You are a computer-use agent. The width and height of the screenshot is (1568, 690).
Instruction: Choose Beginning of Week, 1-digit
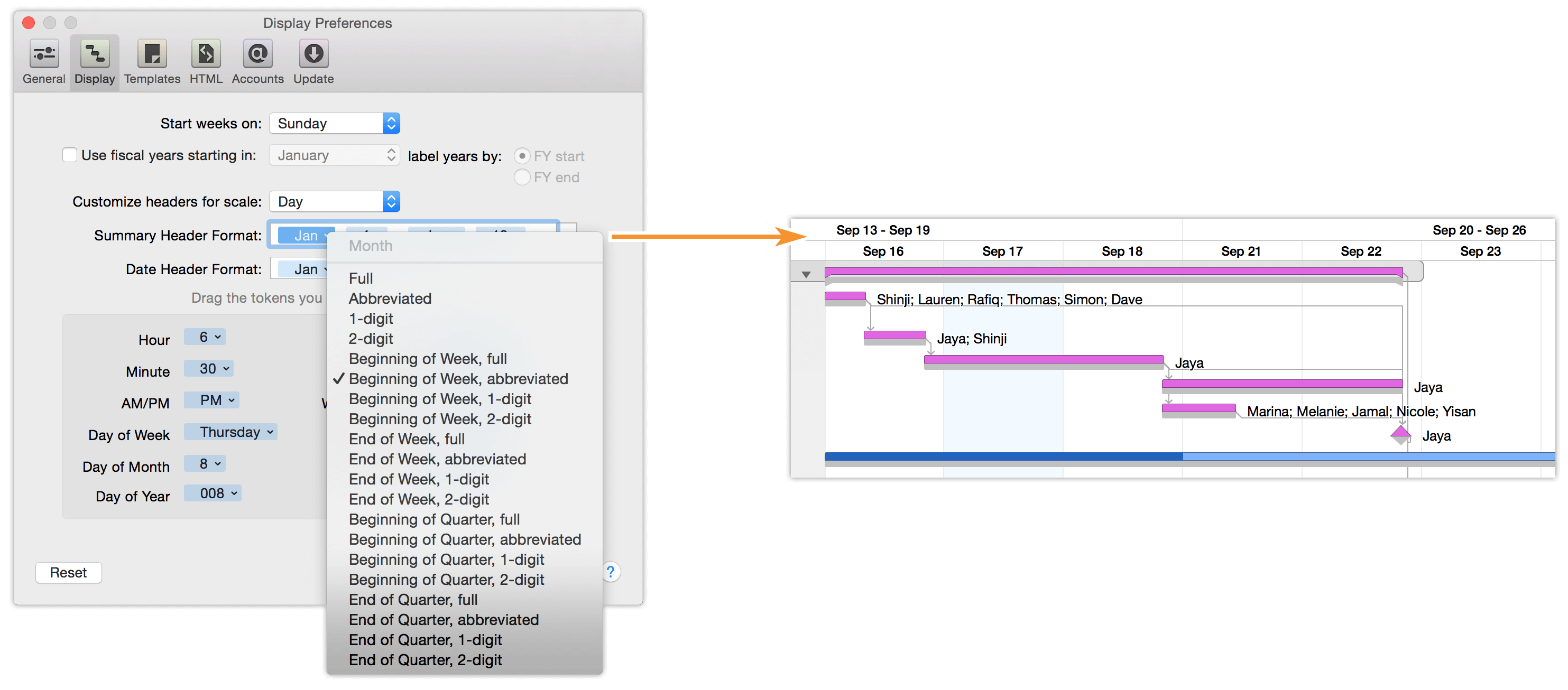coord(465,398)
